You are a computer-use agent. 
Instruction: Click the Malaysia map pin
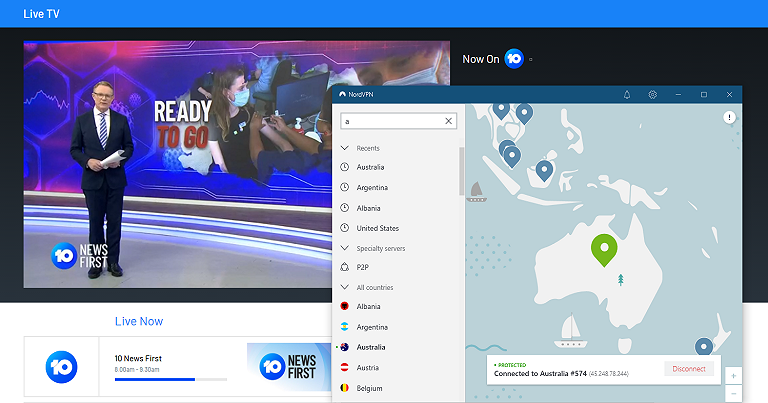point(512,157)
